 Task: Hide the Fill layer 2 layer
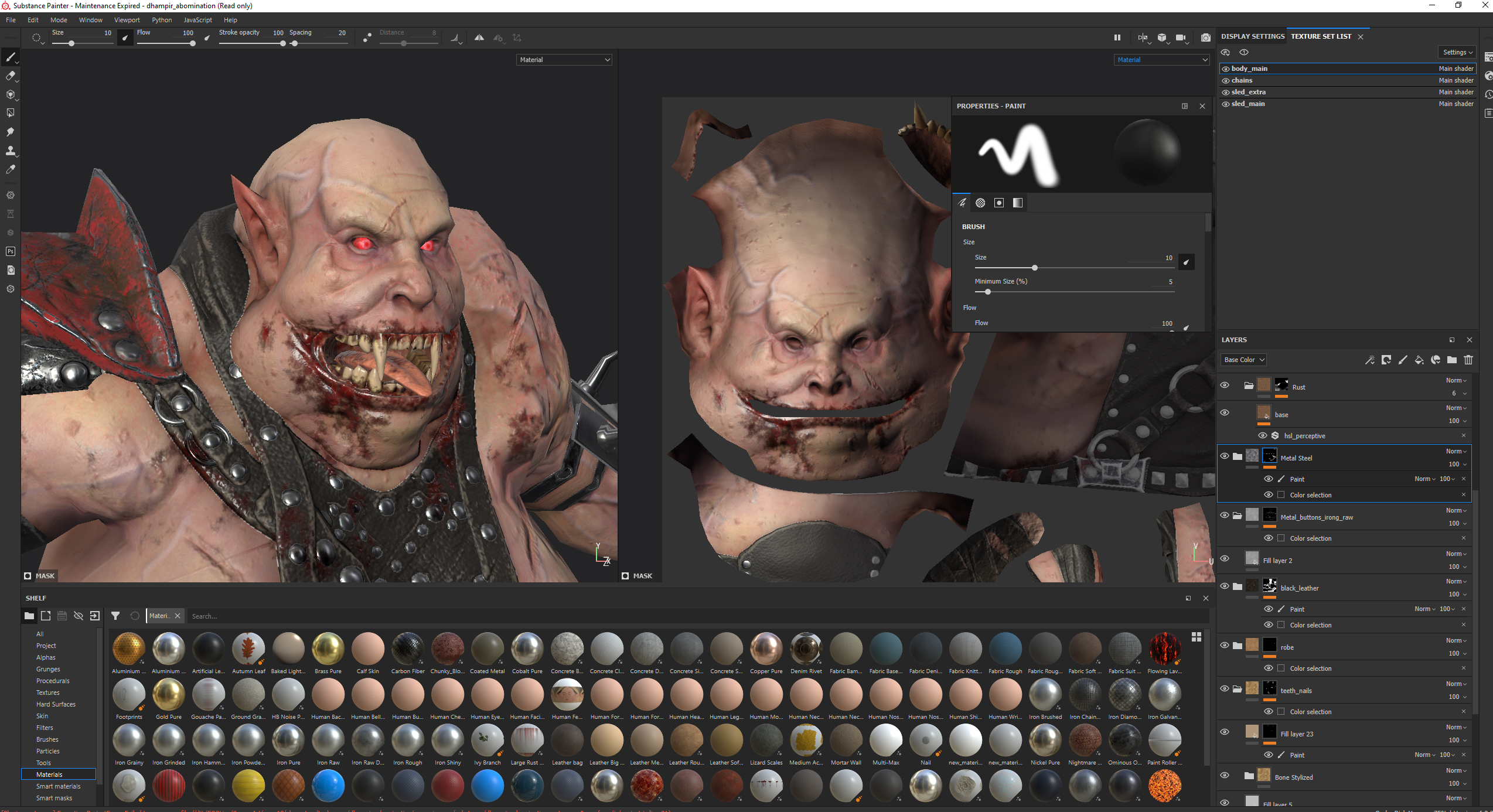click(1225, 558)
